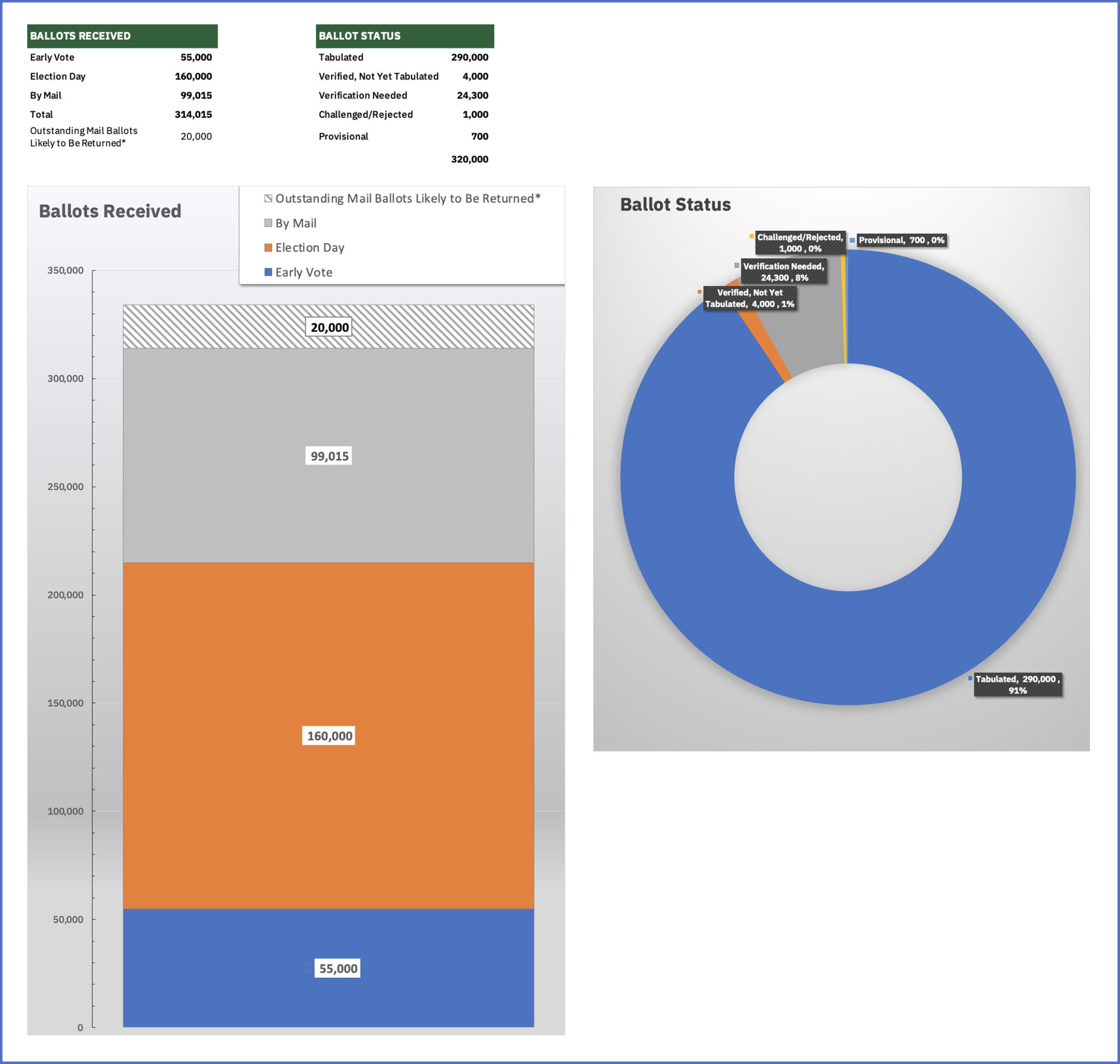Click the Ballots Received chart title
This screenshot has width=1120, height=1064.
110,210
